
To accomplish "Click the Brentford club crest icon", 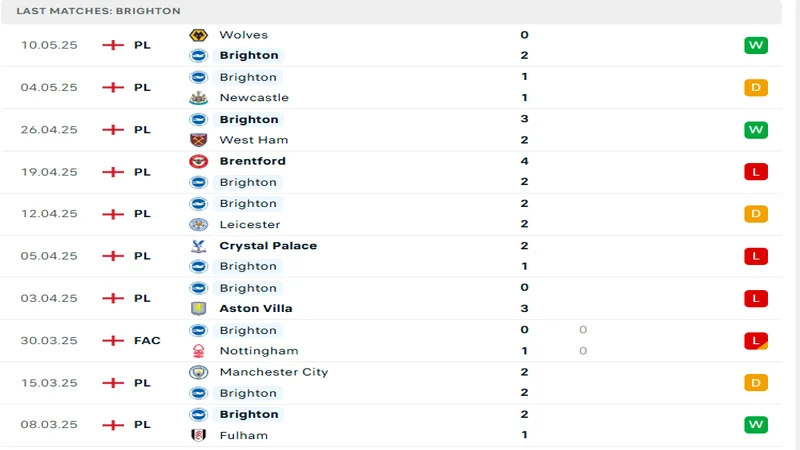I will 198,161.
